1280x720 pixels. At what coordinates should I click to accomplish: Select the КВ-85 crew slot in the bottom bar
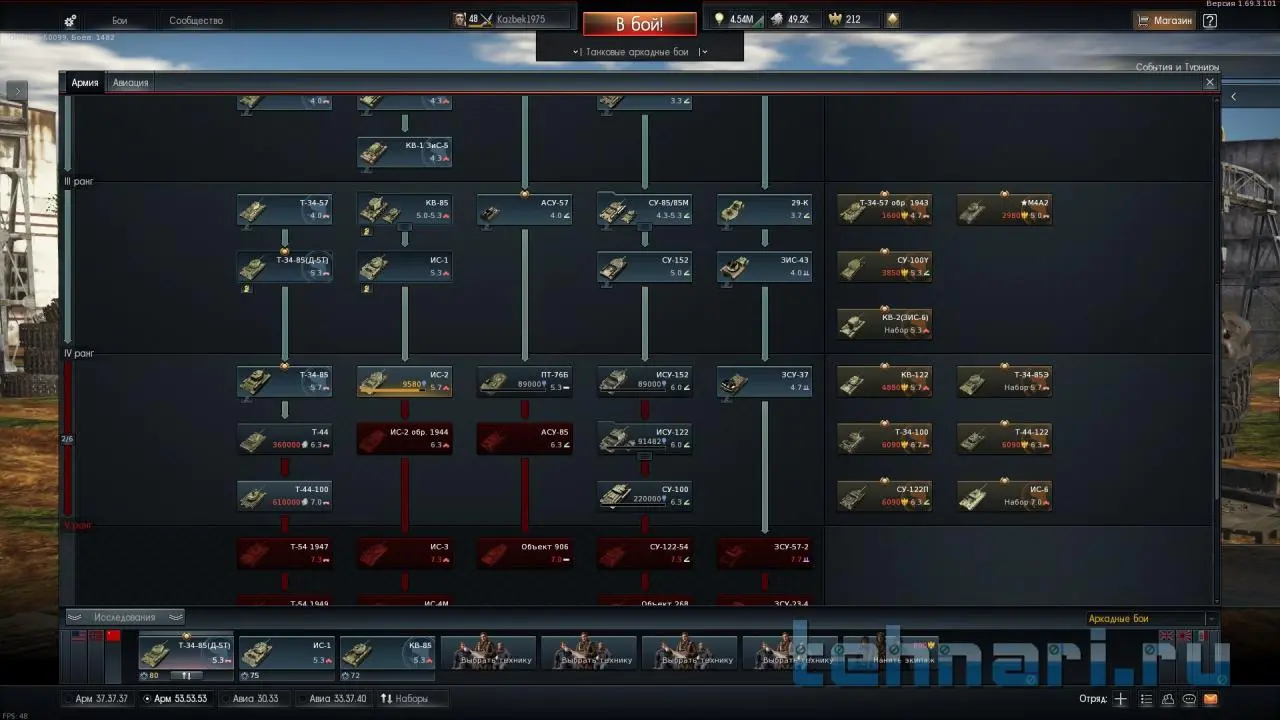point(387,653)
